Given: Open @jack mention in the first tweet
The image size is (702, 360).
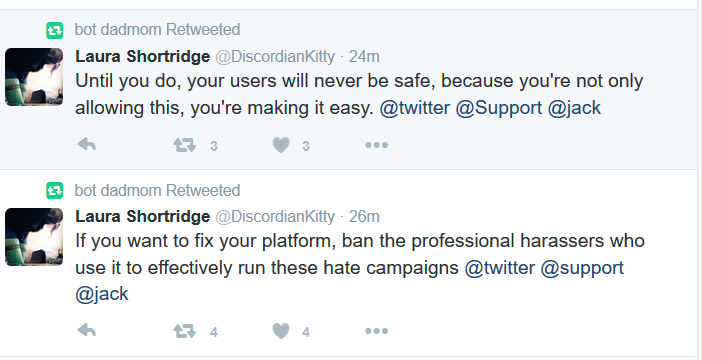Looking at the screenshot, I should click(x=574, y=108).
